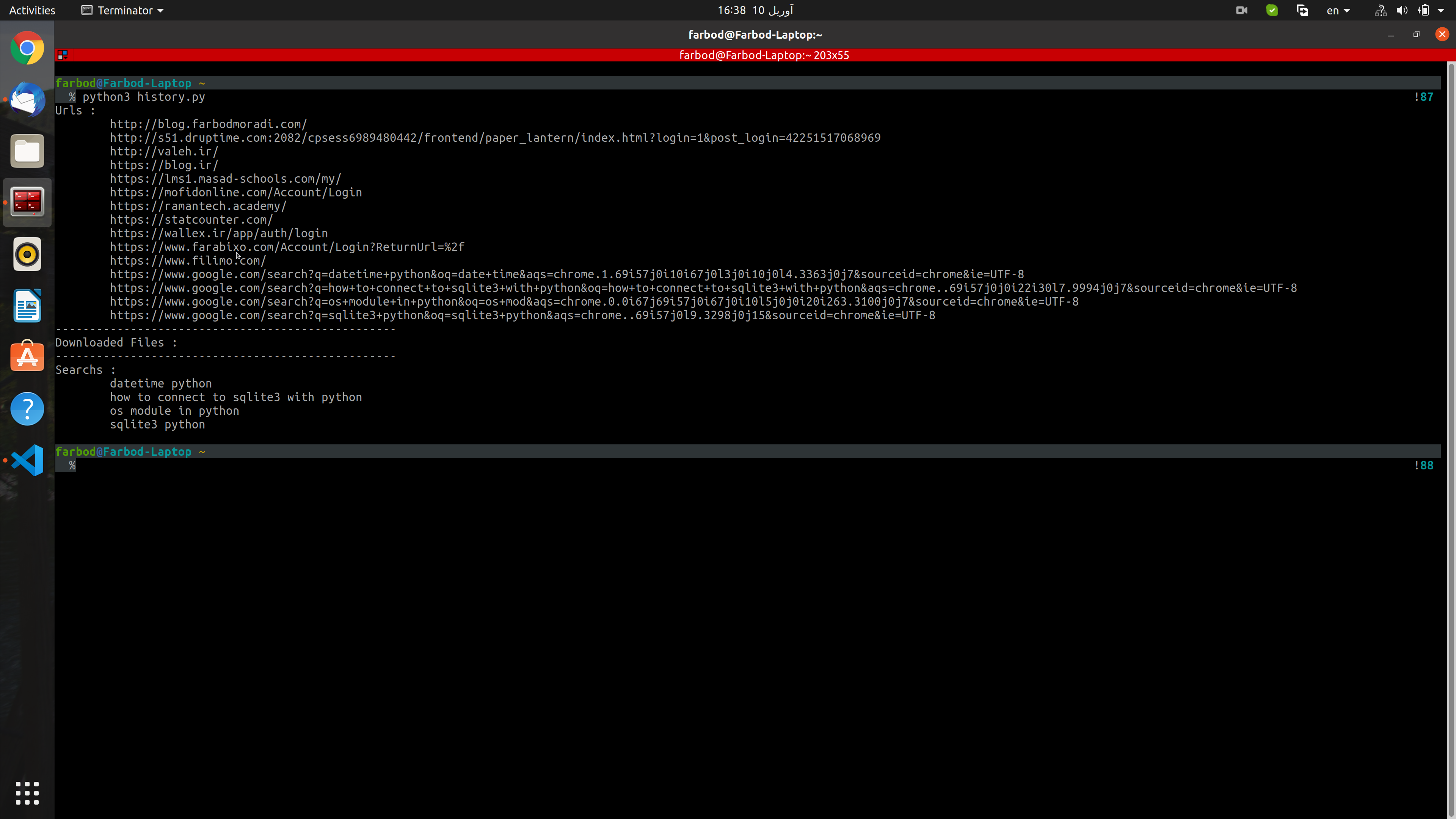Click the 'sqlite3 python' search entry

point(157,425)
